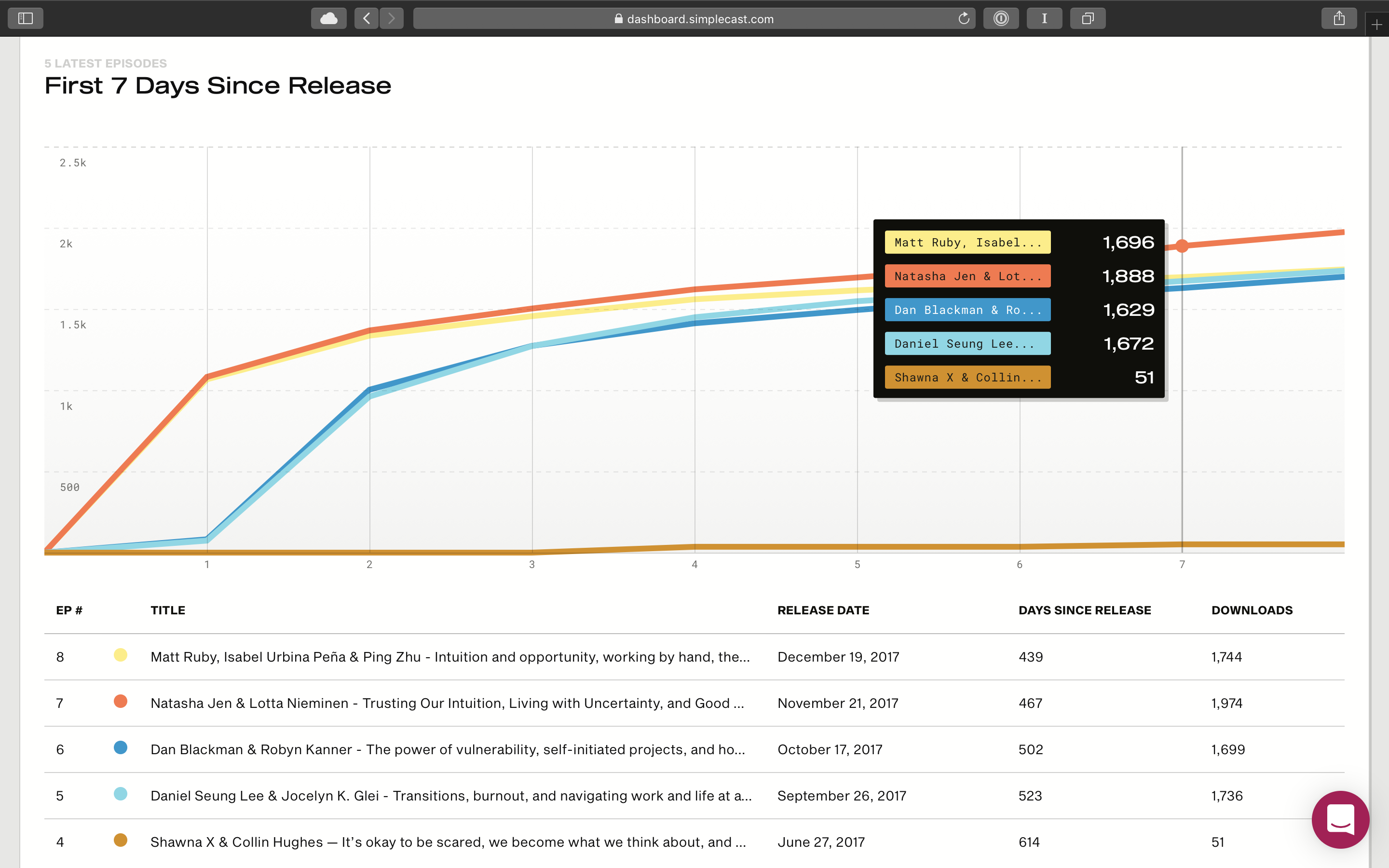1389x868 pixels.
Task: Add a new tab with plus button
Action: click(1377, 25)
